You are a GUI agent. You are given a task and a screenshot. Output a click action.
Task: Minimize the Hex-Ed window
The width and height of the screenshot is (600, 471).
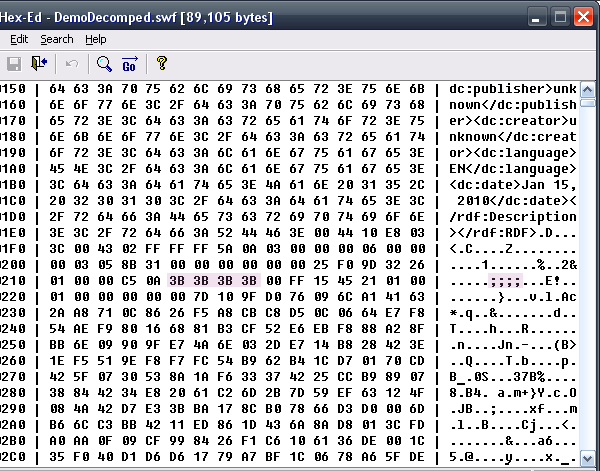pos(537,17)
